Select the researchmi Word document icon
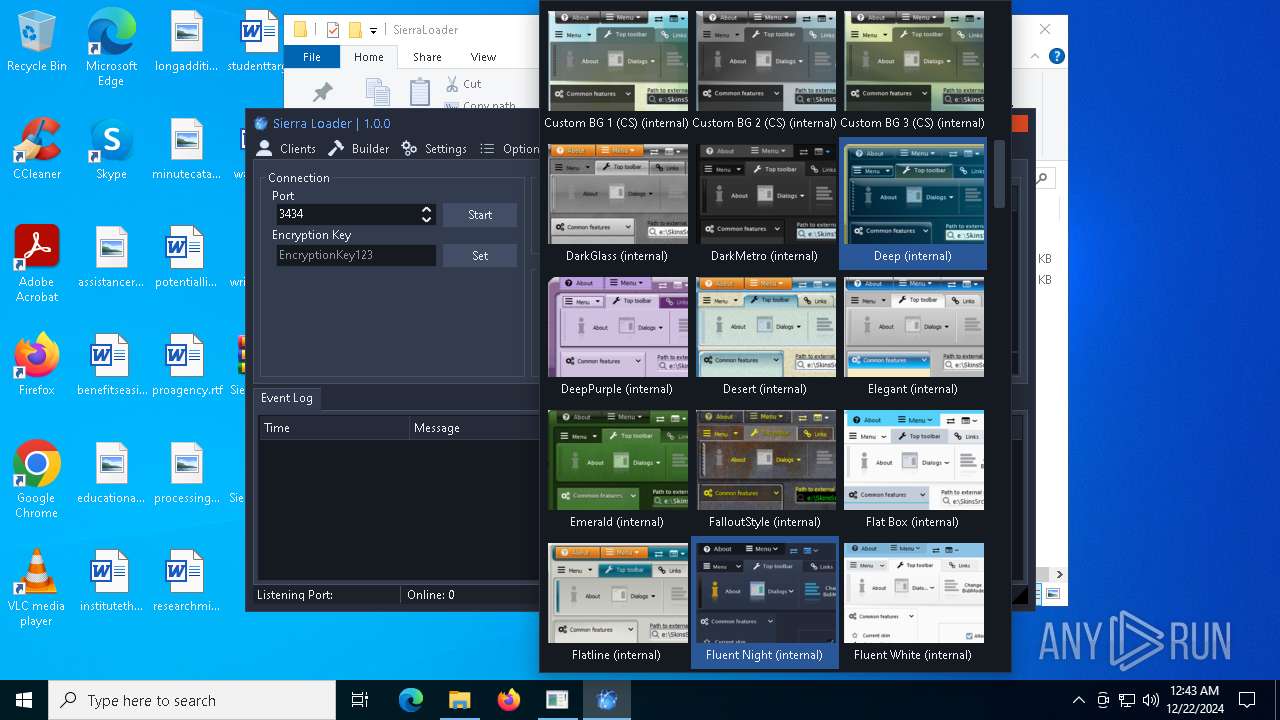This screenshot has height=720, width=1280. point(187,581)
